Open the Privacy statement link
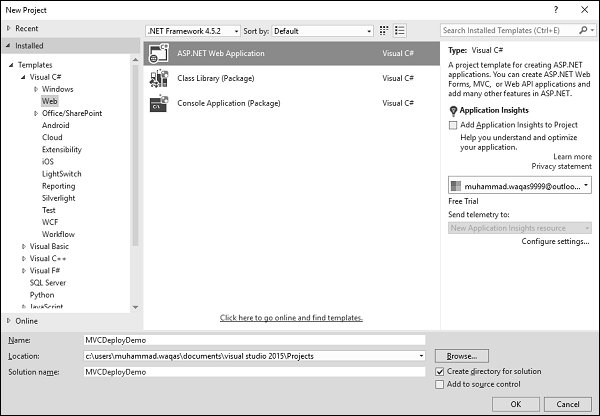 click(561, 166)
